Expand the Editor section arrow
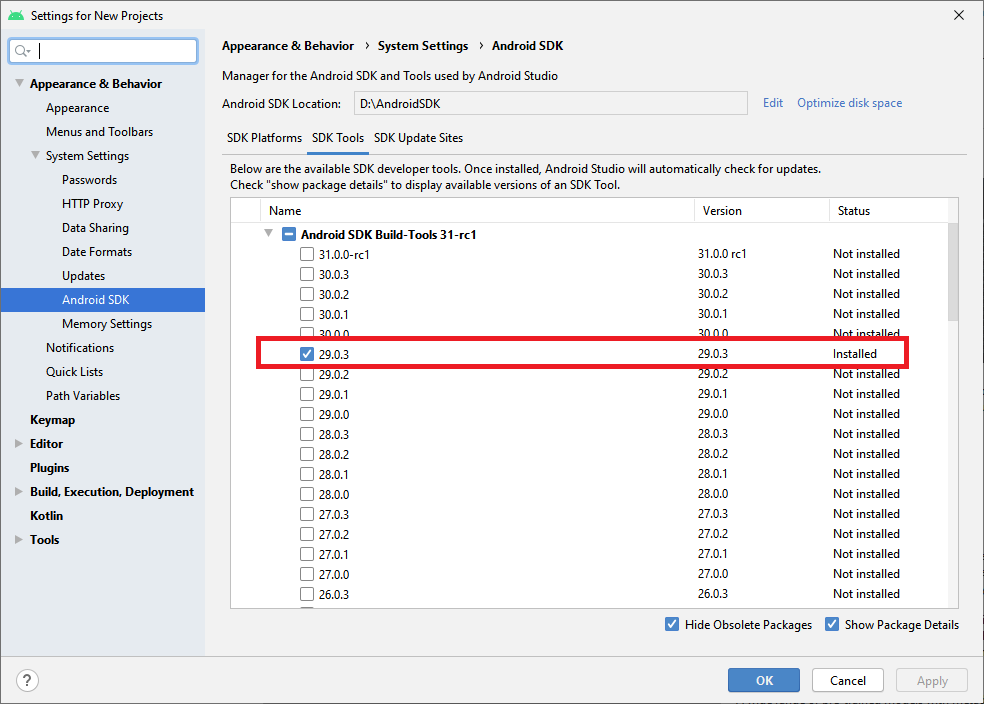The image size is (984, 704). [19, 444]
